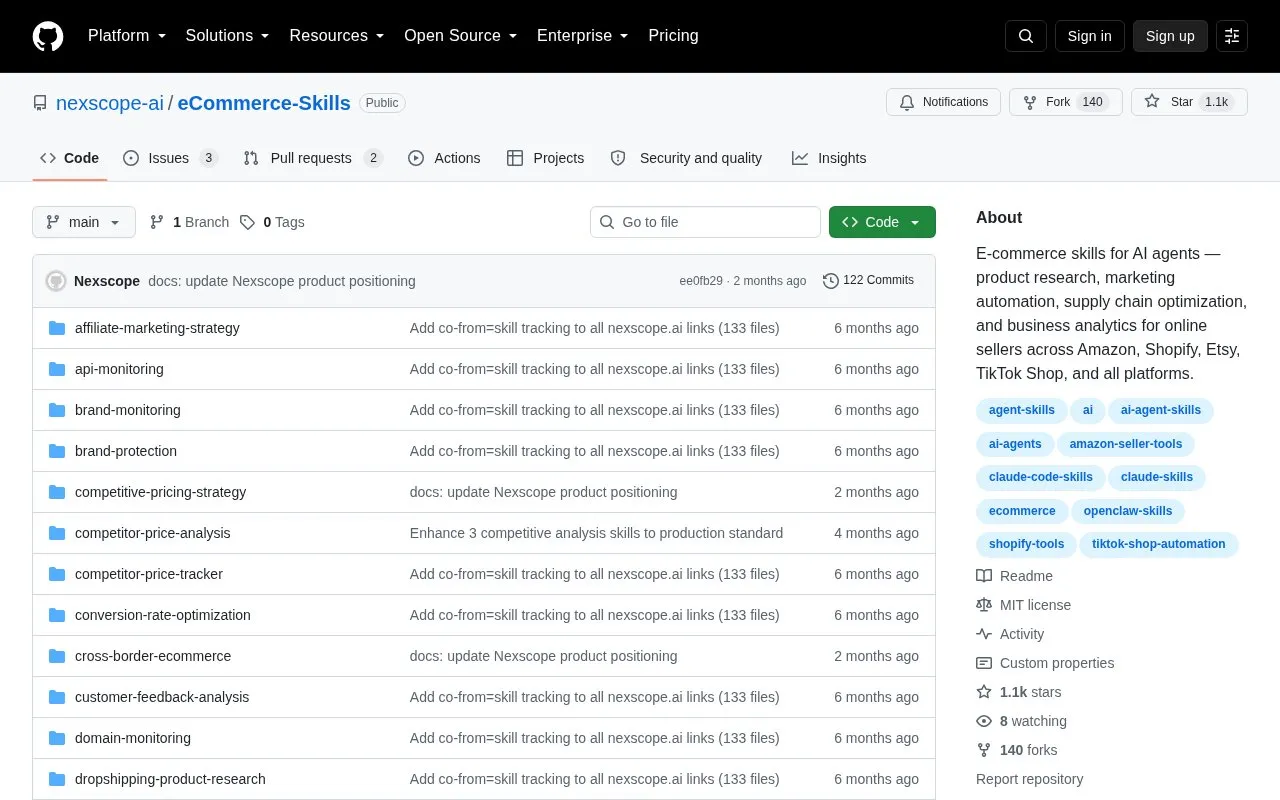
Task: Fork this repository
Action: pyautogui.click(x=1065, y=102)
